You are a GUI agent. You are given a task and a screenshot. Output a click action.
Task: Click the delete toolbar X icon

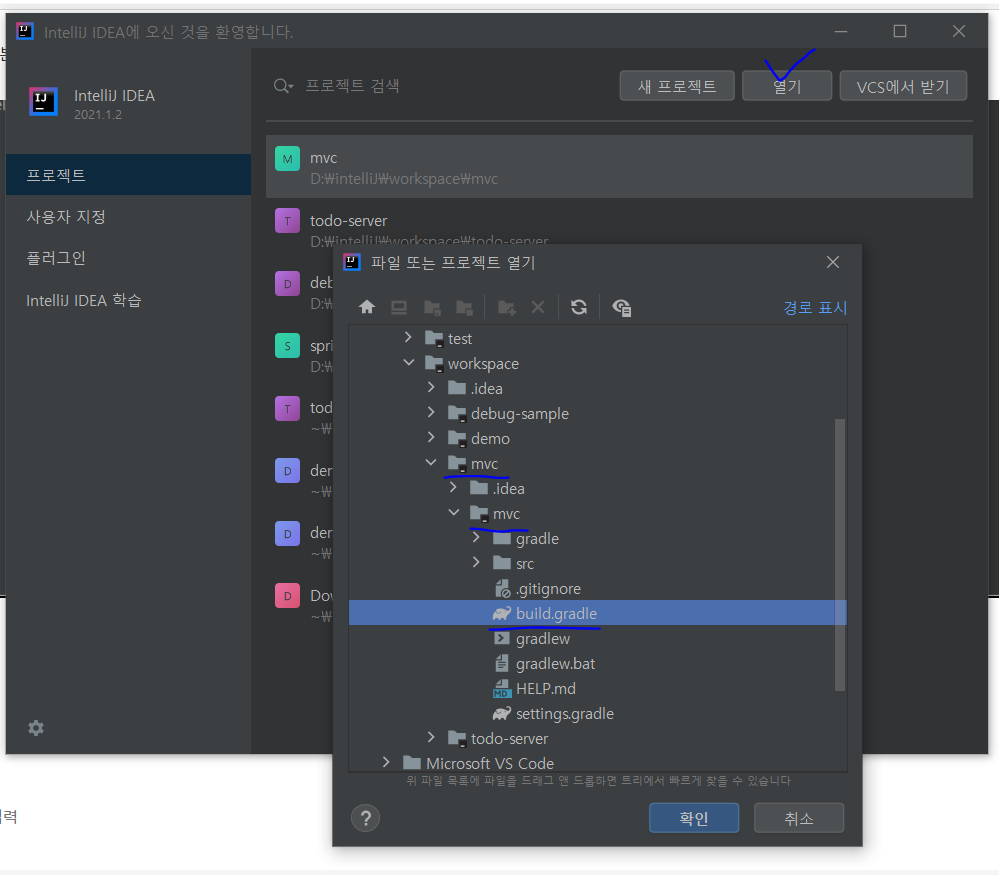coord(538,308)
